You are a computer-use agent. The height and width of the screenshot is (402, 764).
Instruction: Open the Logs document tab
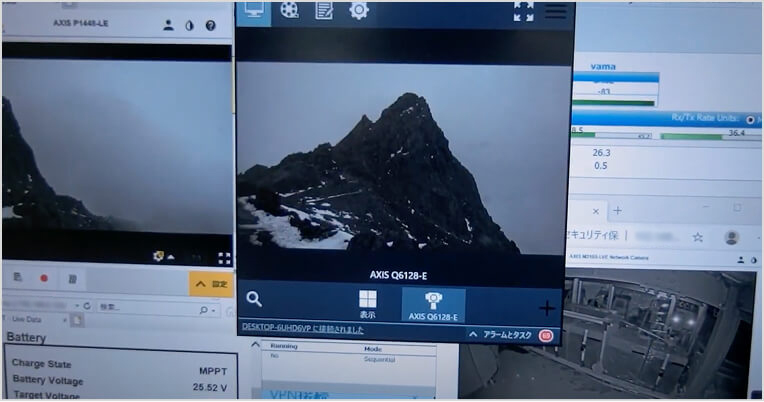pyautogui.click(x=324, y=10)
